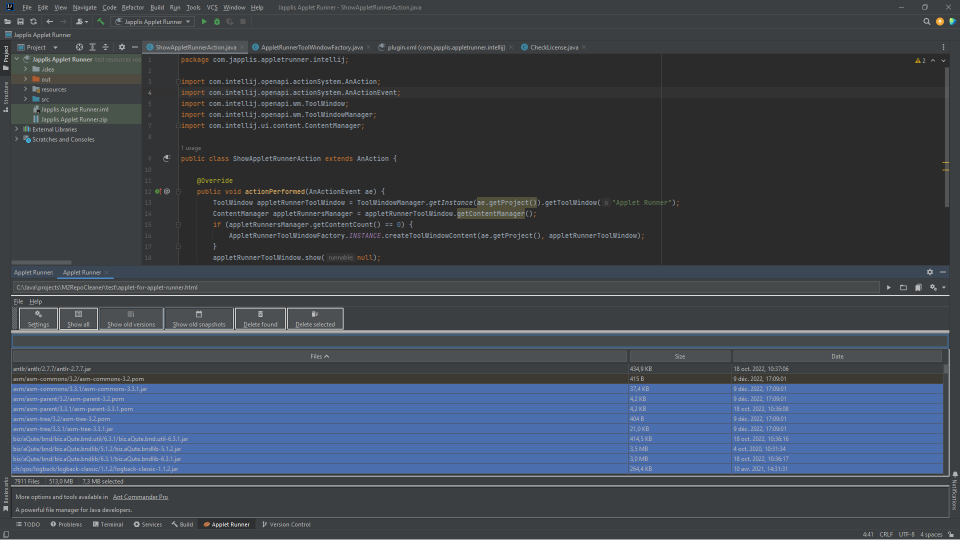Click the filter text field above file table
Image resolution: width=960 pixels, height=540 pixels.
tap(480, 340)
